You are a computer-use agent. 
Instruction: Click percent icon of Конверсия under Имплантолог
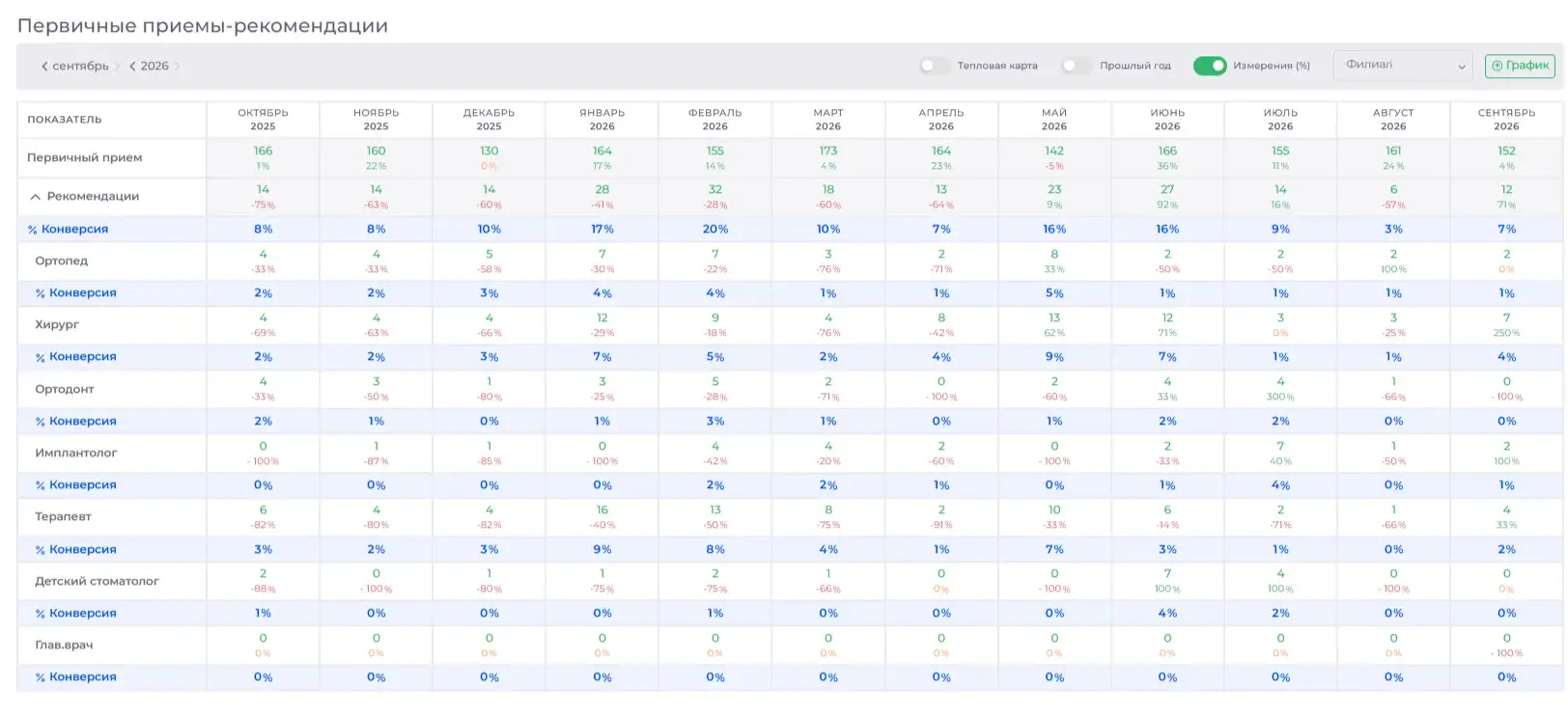(40, 485)
